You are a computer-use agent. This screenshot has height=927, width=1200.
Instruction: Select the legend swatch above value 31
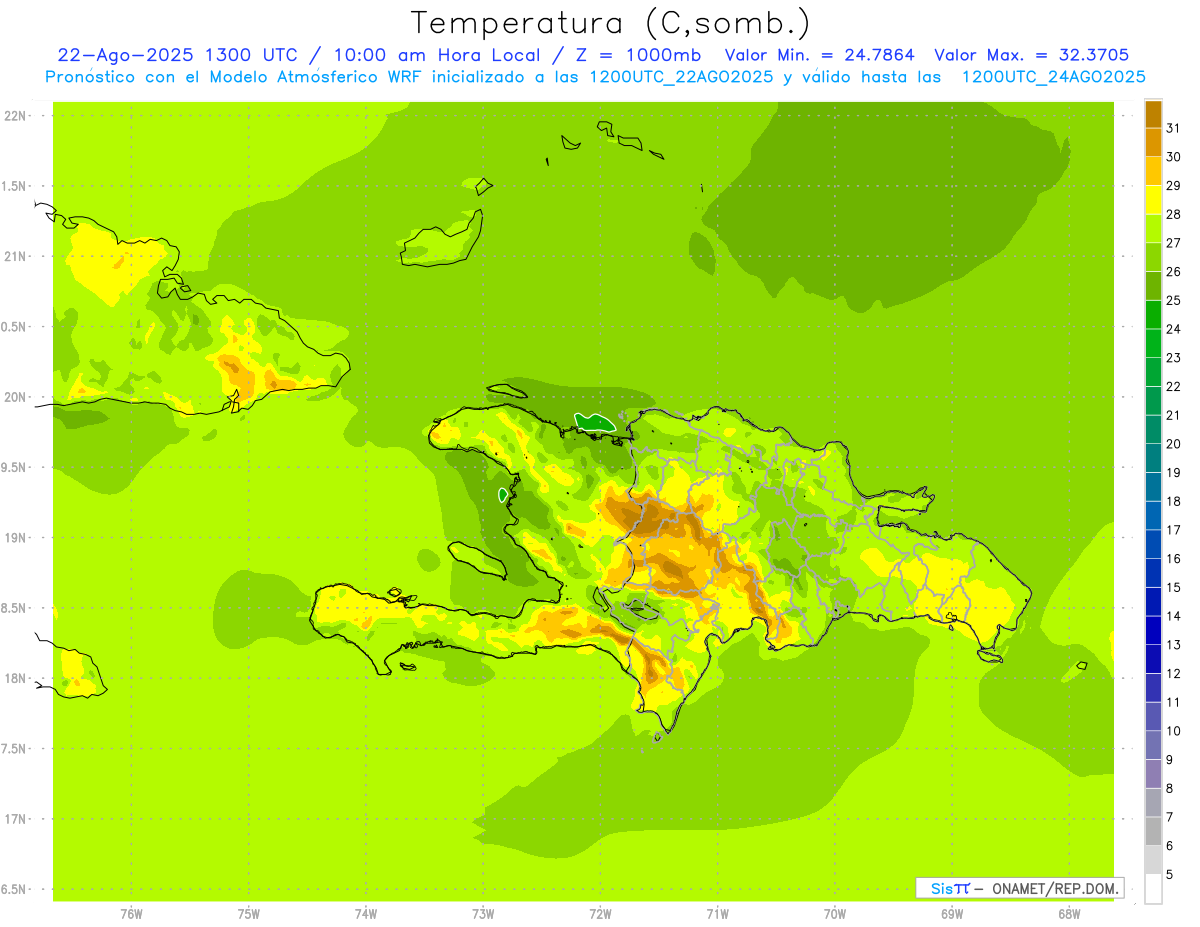tap(1153, 114)
